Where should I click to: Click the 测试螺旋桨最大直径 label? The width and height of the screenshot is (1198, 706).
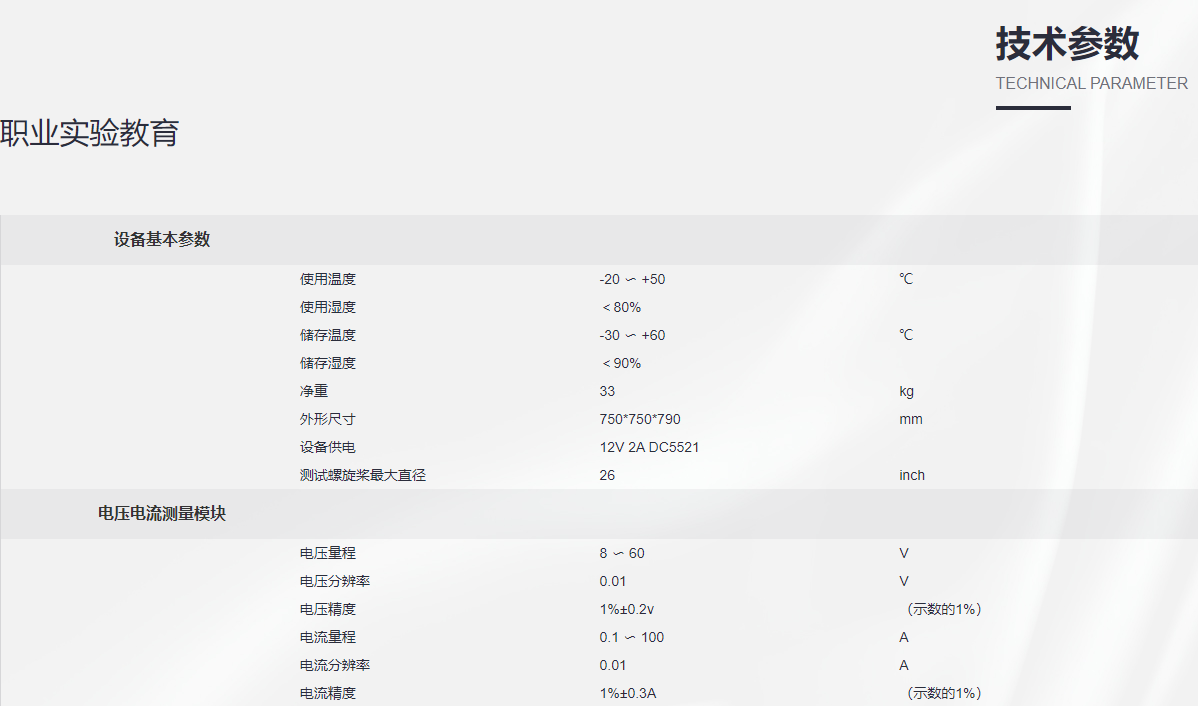(363, 475)
